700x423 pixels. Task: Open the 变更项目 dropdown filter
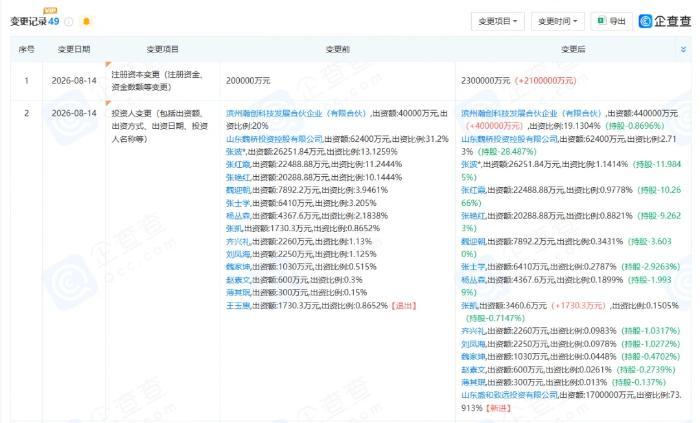click(x=498, y=21)
